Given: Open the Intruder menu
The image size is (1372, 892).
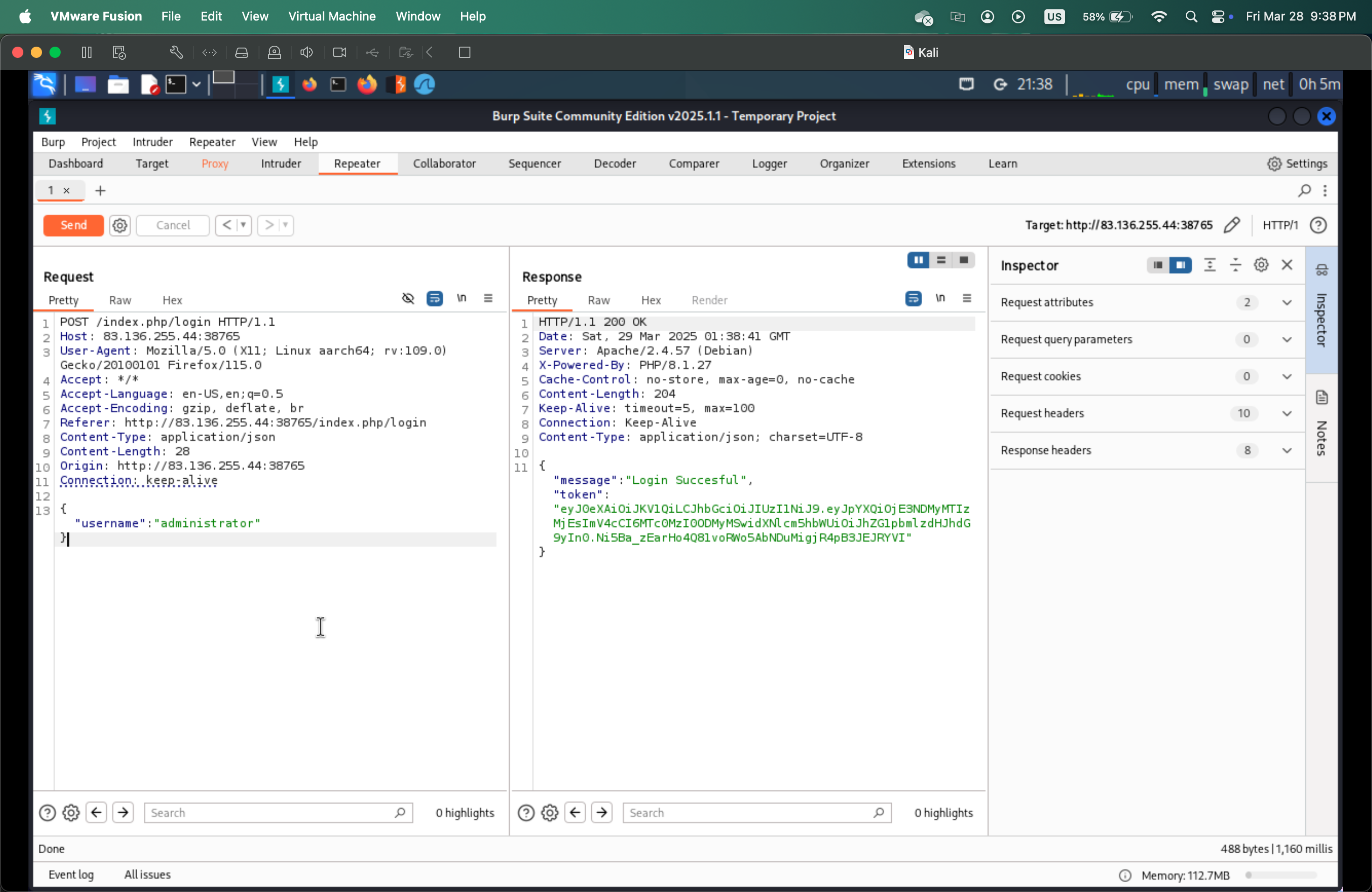Looking at the screenshot, I should pyautogui.click(x=152, y=142).
